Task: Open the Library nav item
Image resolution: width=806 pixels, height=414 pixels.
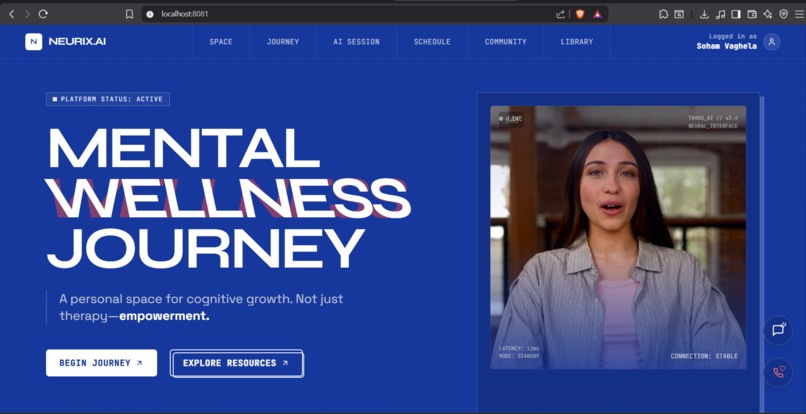Action: point(577,42)
